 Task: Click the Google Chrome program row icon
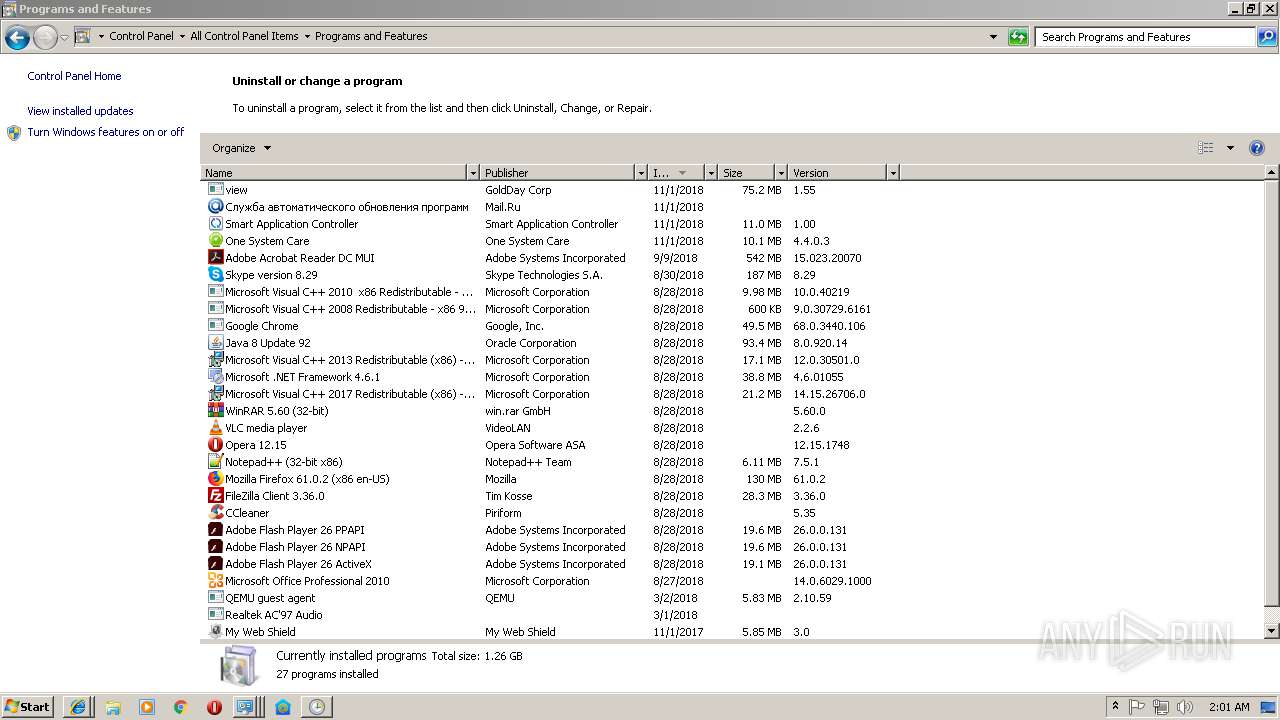pyautogui.click(x=215, y=325)
